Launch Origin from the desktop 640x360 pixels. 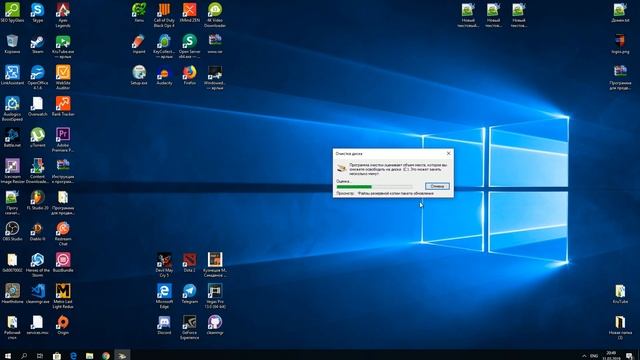(63, 325)
